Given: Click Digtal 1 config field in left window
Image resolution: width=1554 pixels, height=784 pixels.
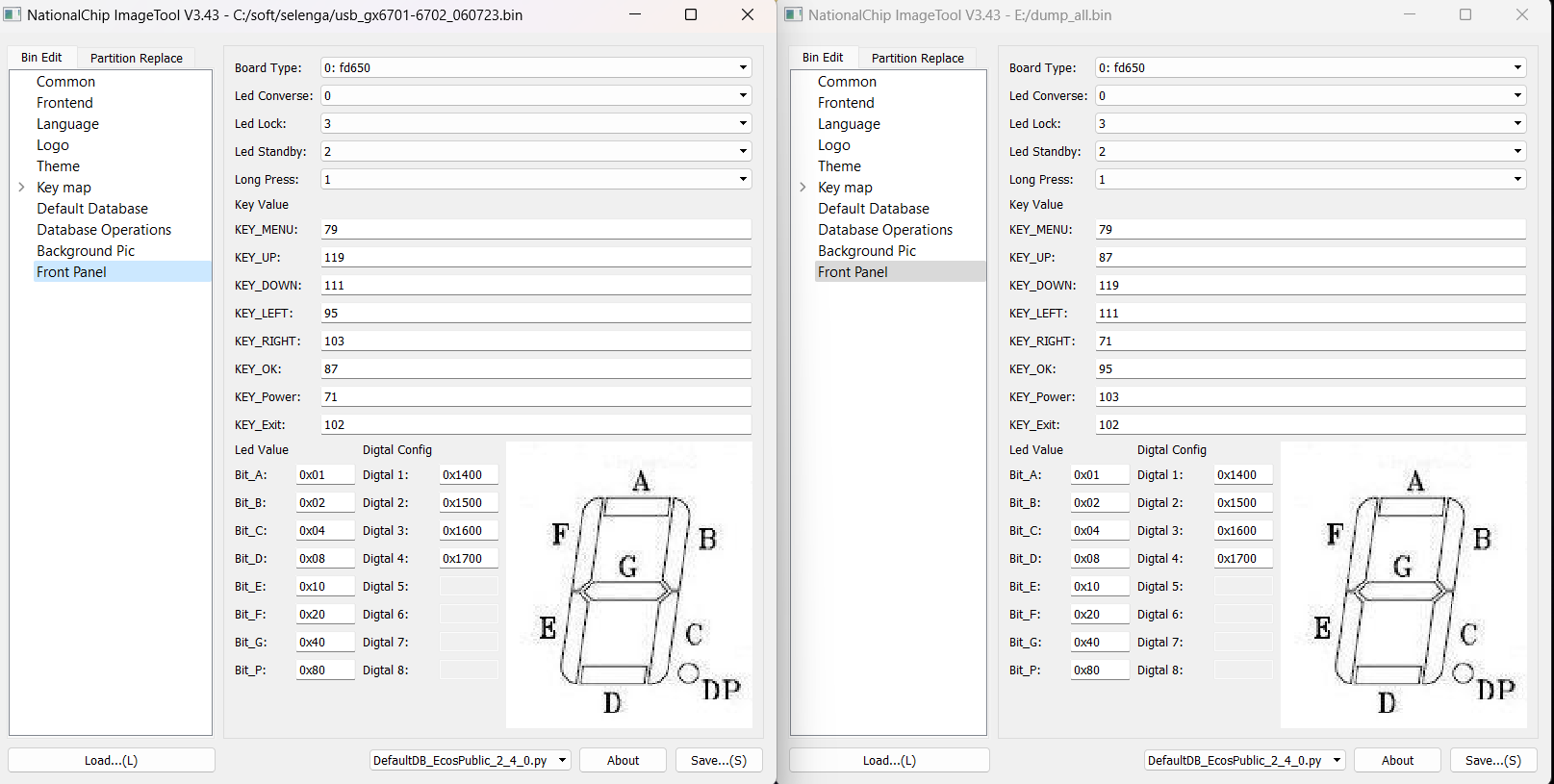Looking at the screenshot, I should click(469, 474).
